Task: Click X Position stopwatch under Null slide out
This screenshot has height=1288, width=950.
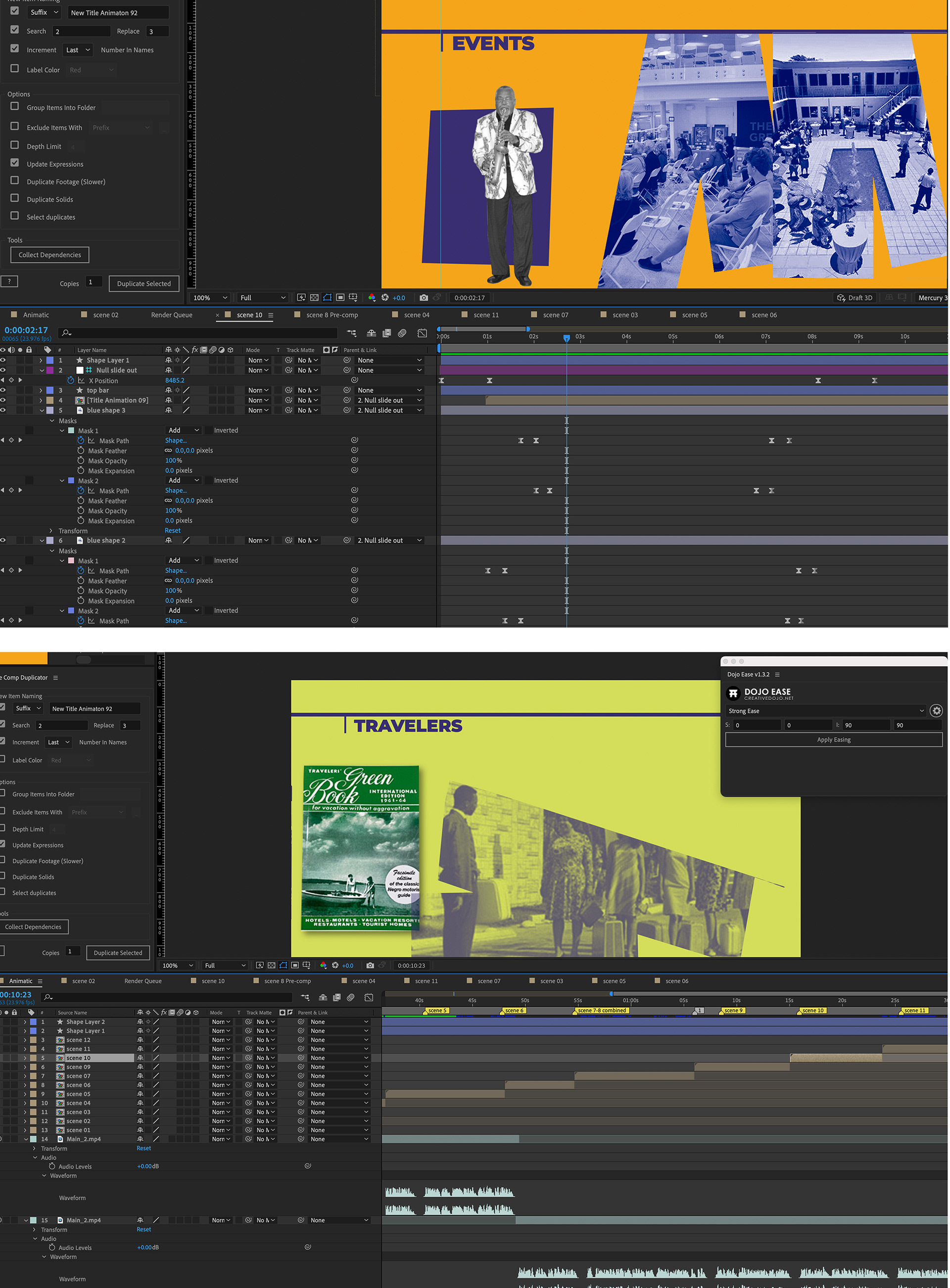Action: coord(71,380)
